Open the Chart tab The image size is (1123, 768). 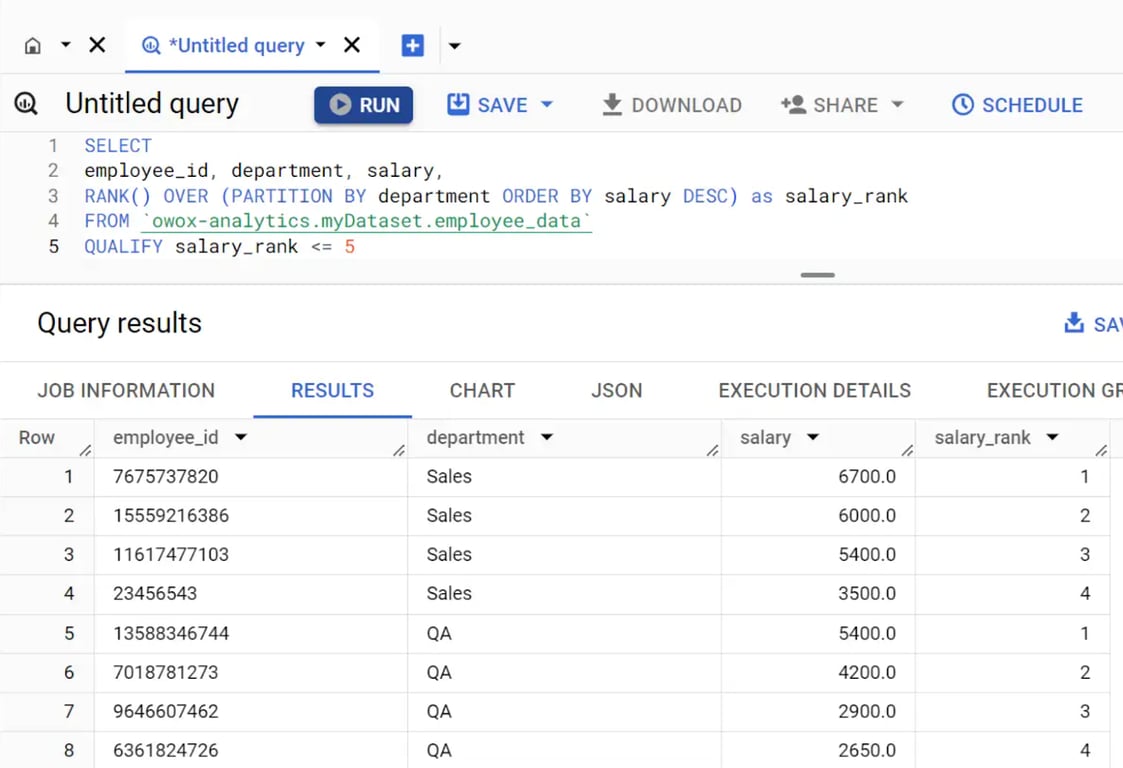pyautogui.click(x=482, y=390)
